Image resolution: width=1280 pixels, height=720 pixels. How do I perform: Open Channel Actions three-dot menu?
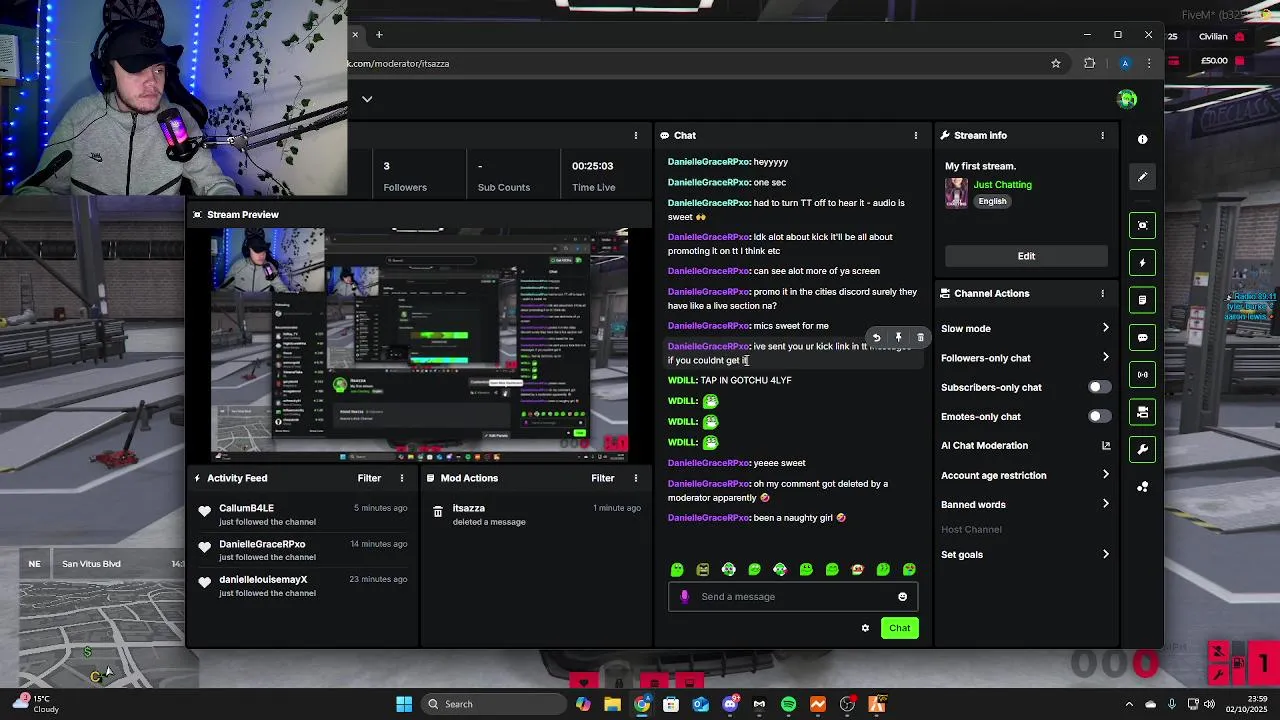point(1102,293)
